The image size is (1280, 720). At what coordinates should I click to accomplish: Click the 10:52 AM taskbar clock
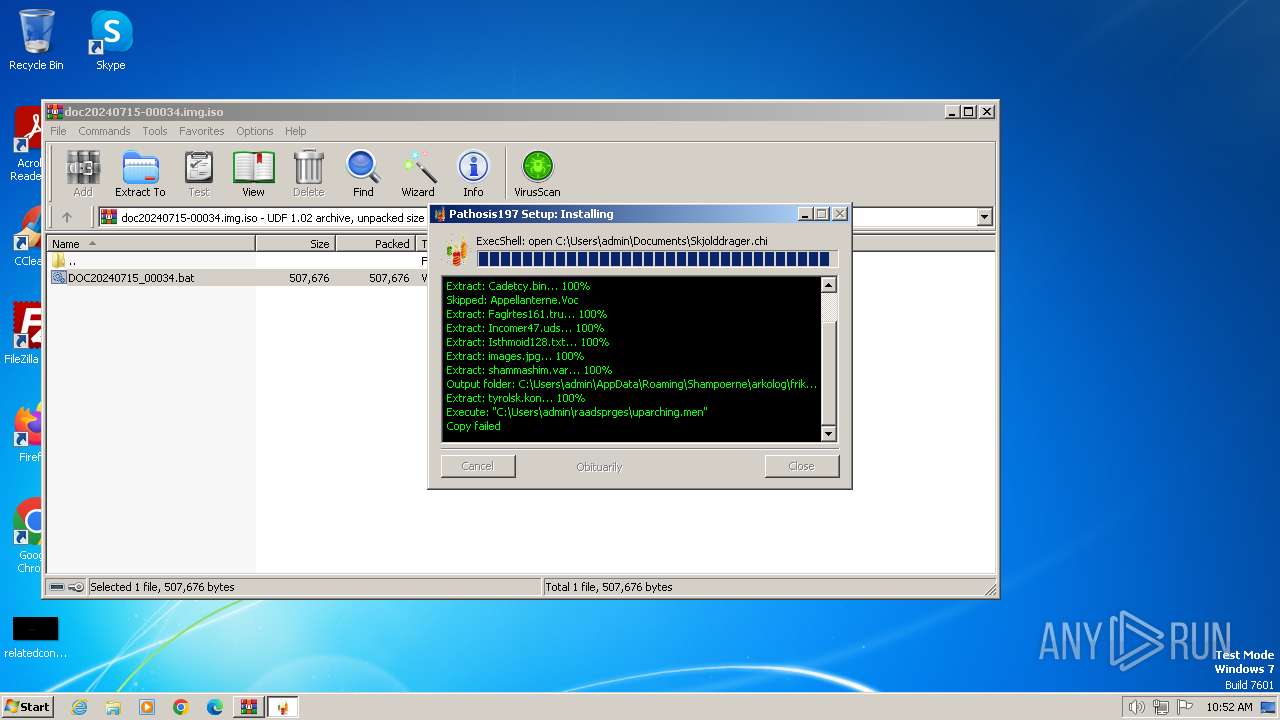[x=1229, y=707]
